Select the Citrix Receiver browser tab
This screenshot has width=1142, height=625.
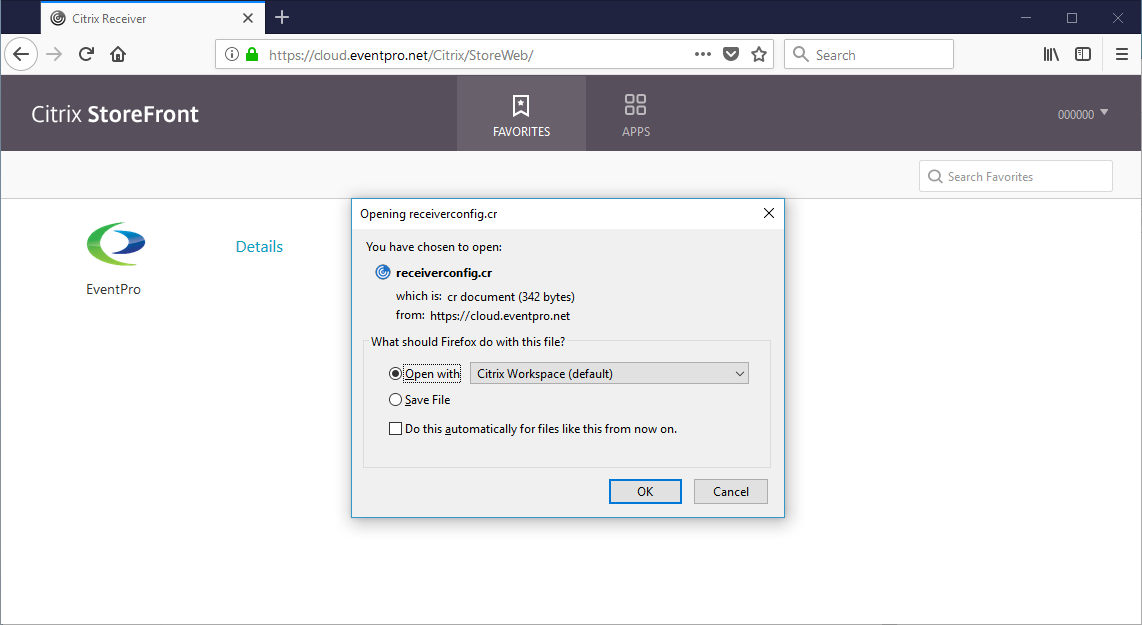(x=153, y=18)
